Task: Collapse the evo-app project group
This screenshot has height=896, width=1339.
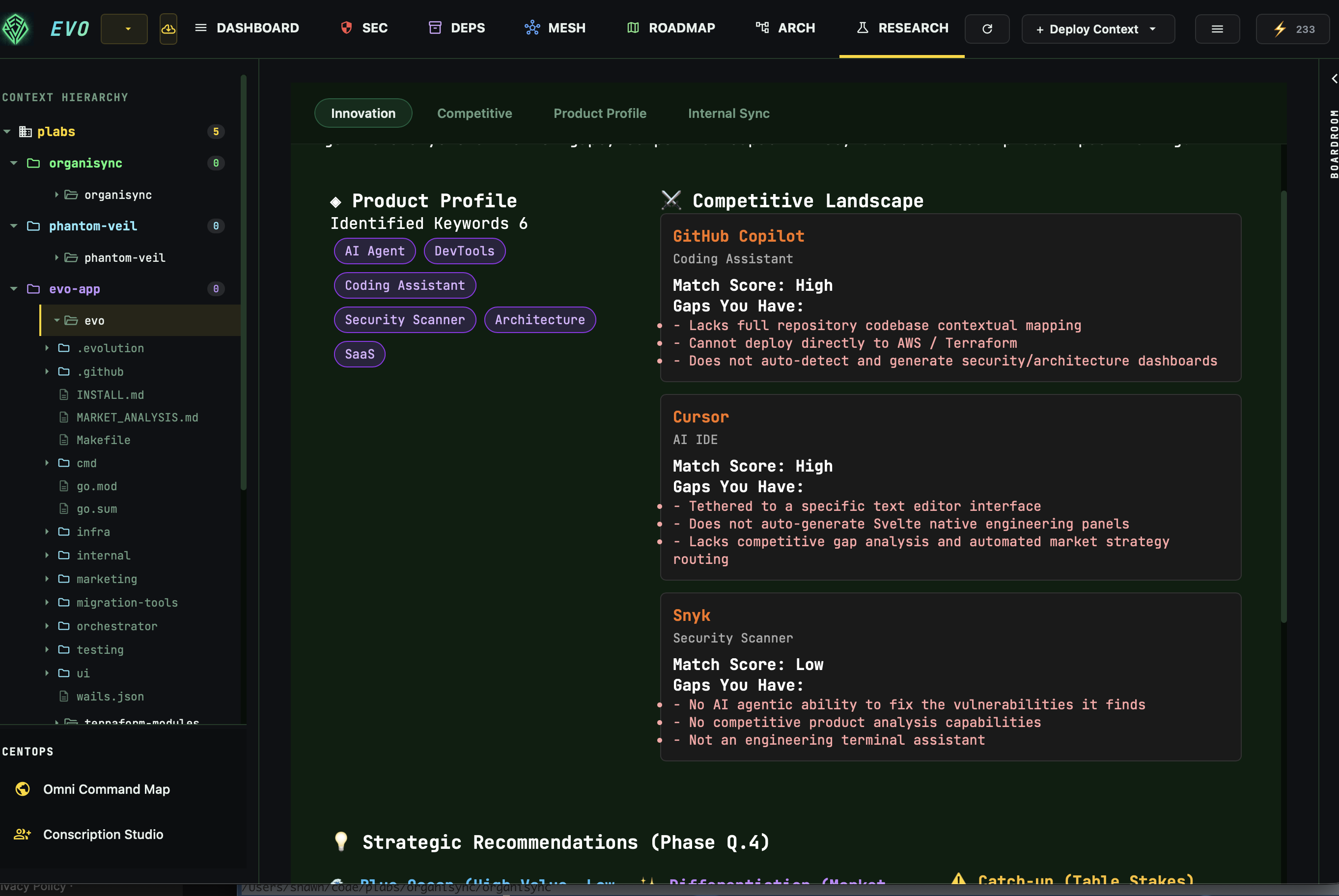Action: 14,288
